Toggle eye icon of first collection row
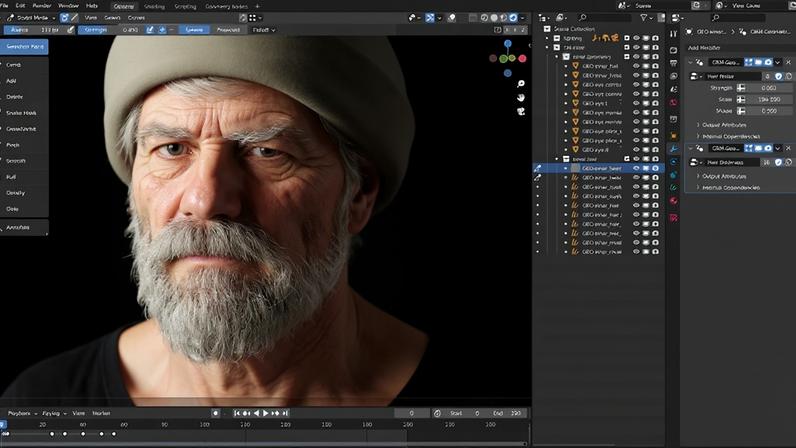 pyautogui.click(x=637, y=38)
